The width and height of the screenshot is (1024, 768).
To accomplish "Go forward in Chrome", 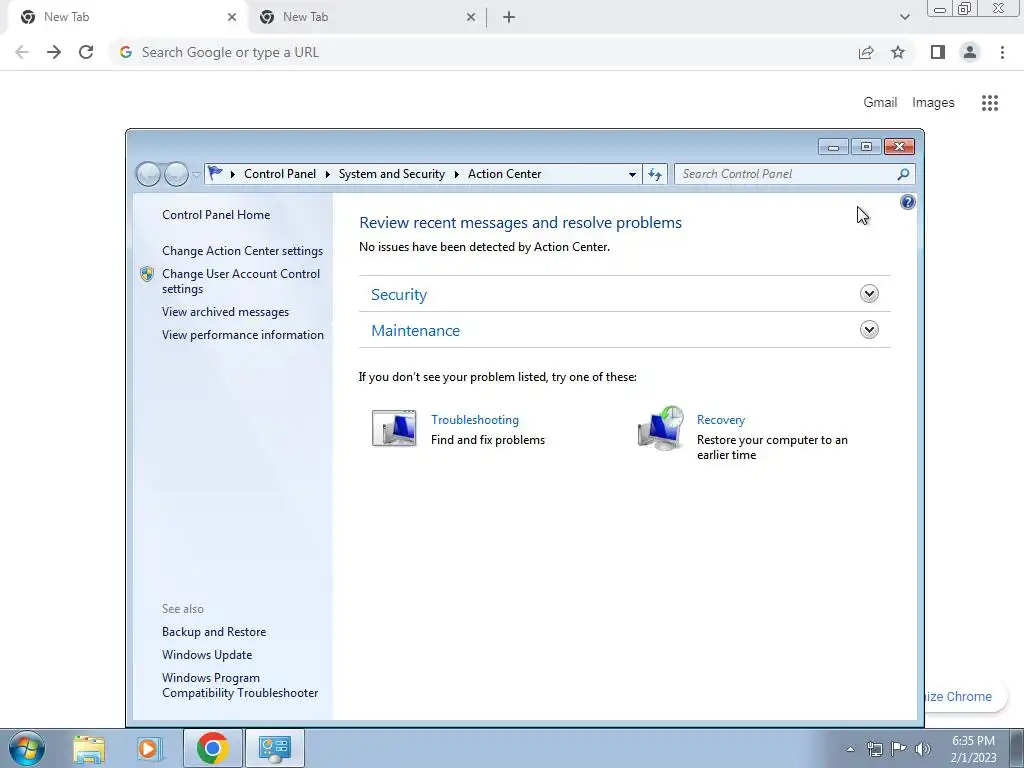I will tap(54, 52).
